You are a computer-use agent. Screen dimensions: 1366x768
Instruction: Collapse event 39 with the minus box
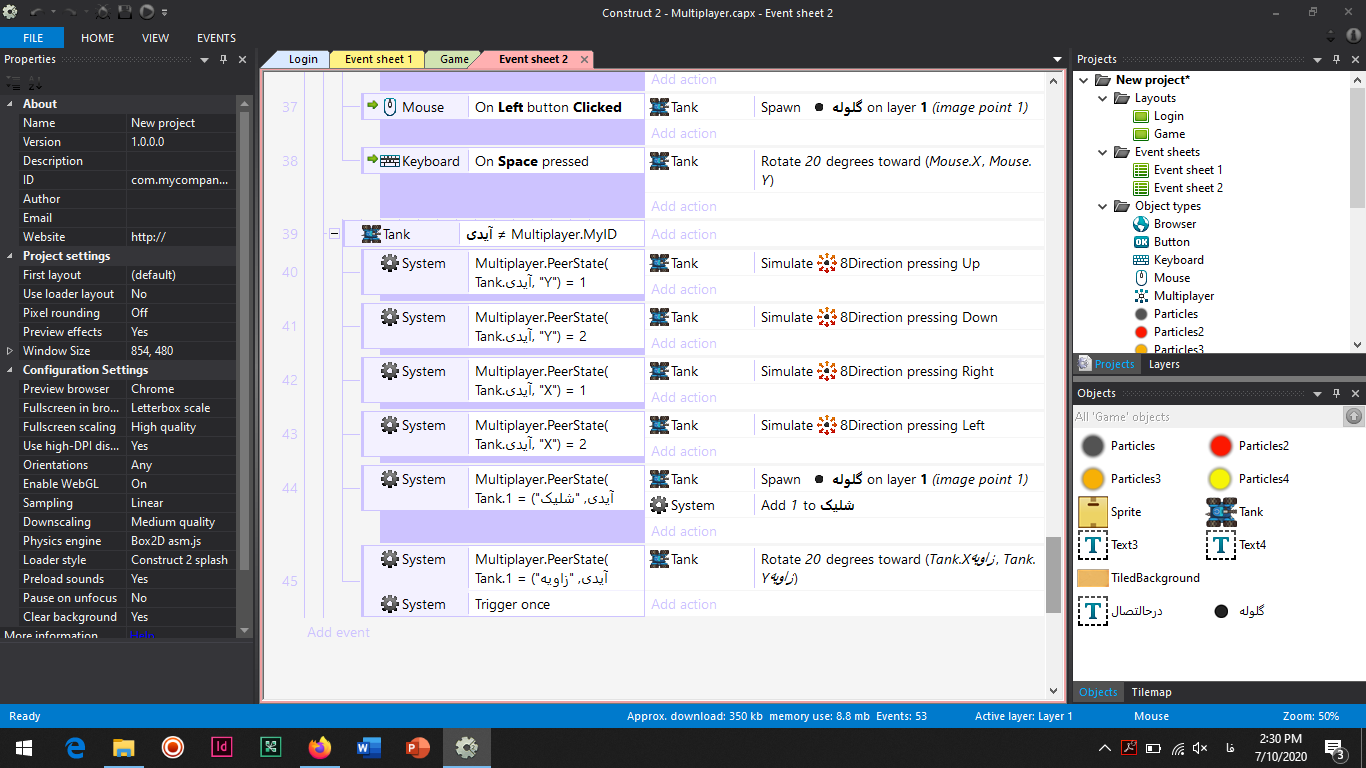pos(334,234)
